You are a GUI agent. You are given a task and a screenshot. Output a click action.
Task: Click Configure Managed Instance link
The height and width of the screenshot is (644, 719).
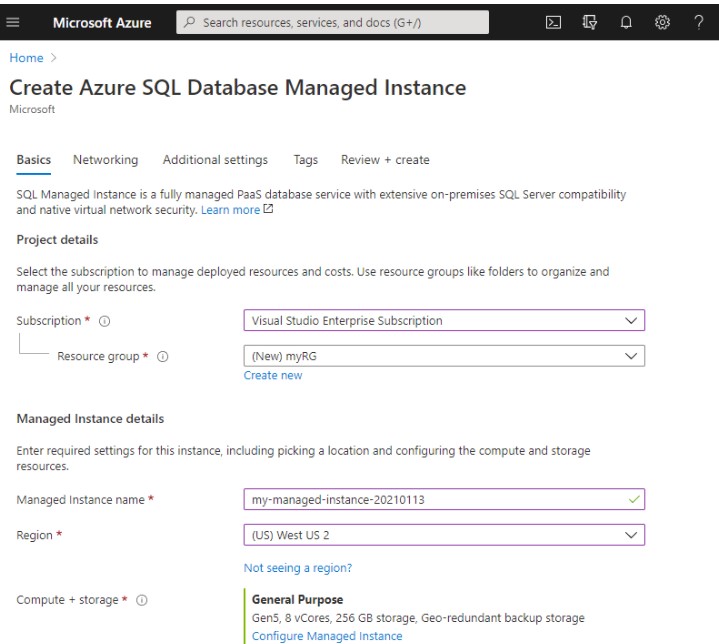tap(327, 636)
